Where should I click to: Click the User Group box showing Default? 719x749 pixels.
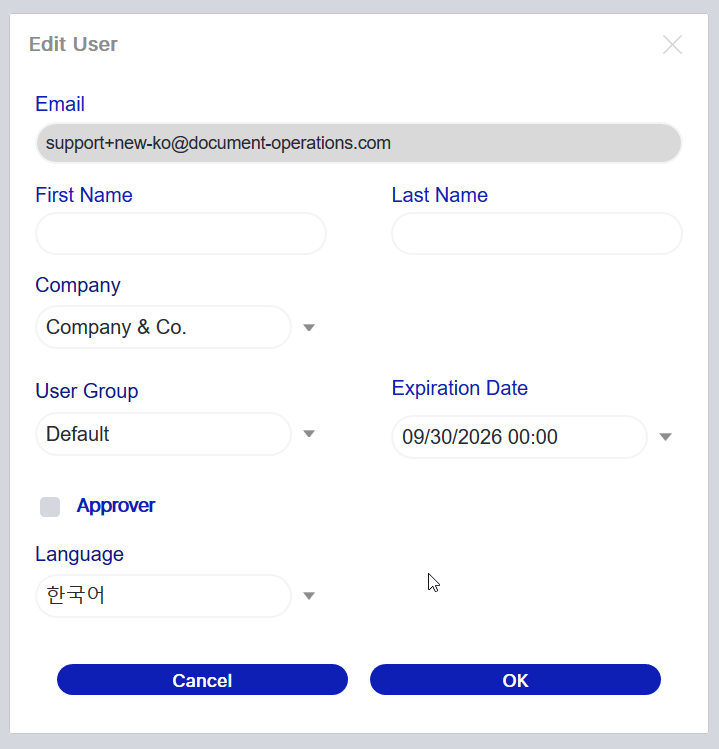[163, 434]
